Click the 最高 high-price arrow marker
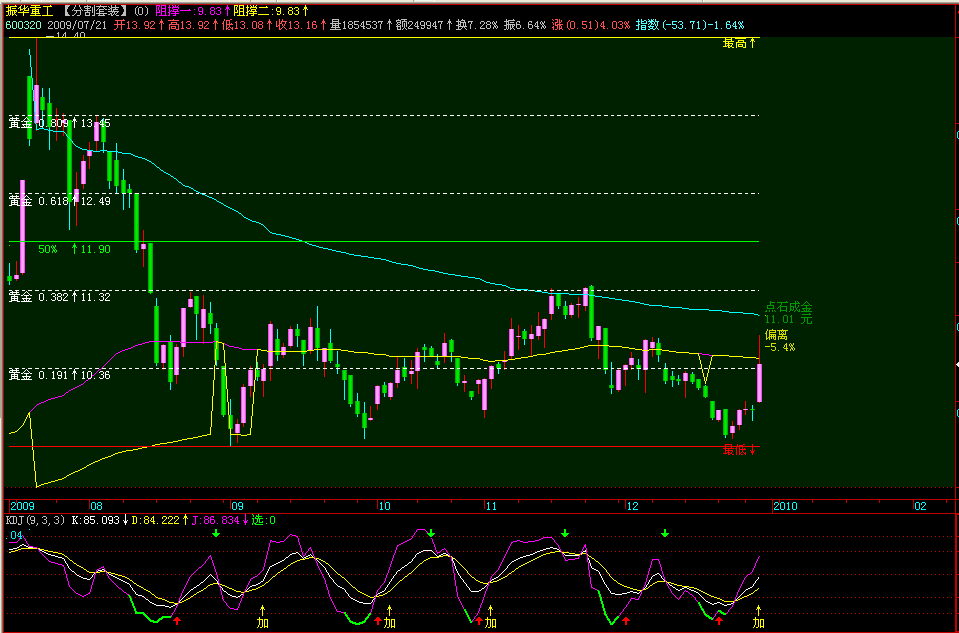 tap(740, 44)
